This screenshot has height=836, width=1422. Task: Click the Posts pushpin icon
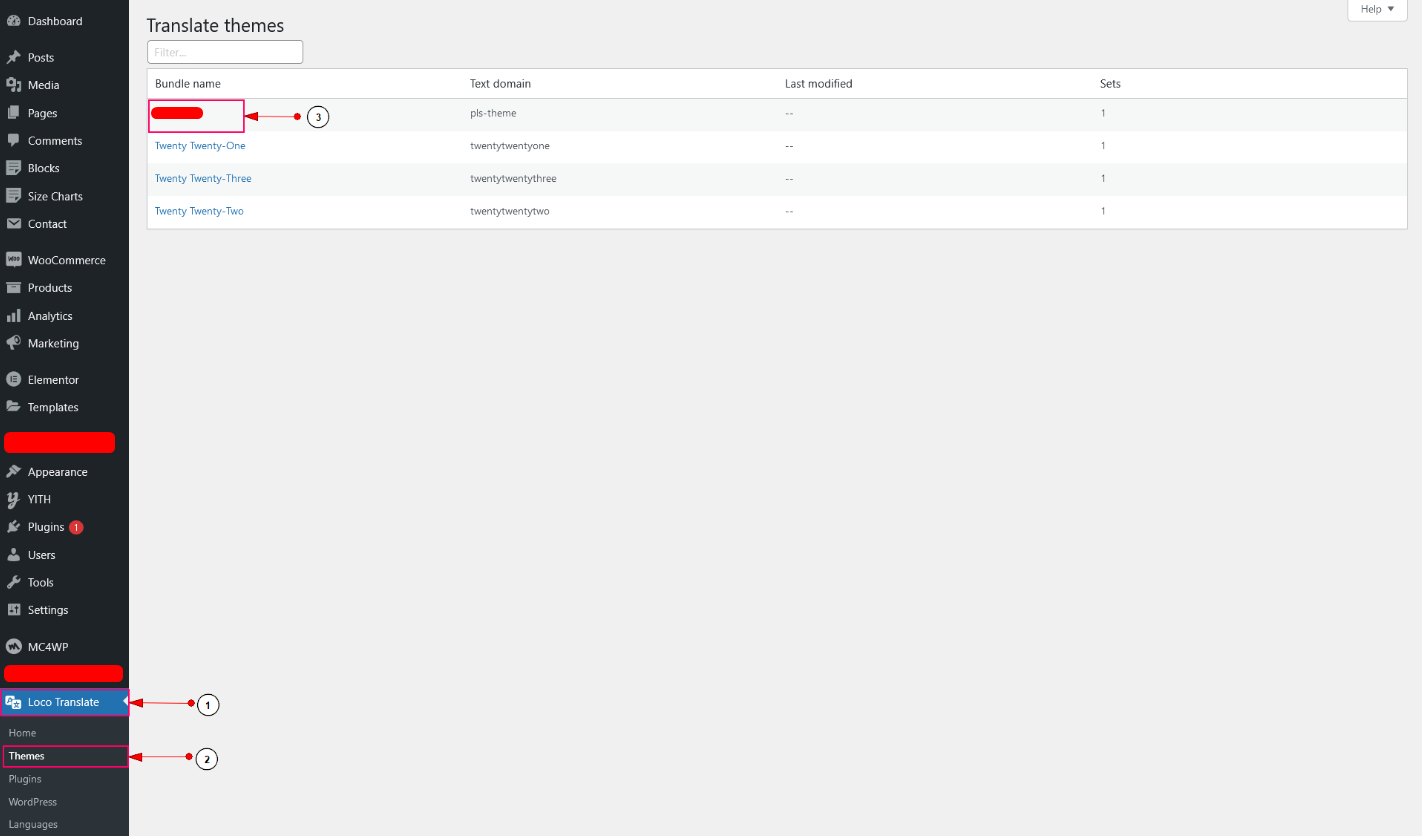[x=14, y=58]
